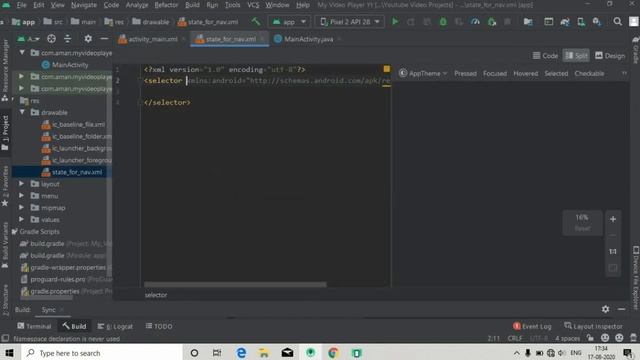The height and width of the screenshot is (360, 640).
Task: Switch editor to Design view
Action: pyautogui.click(x=610, y=56)
